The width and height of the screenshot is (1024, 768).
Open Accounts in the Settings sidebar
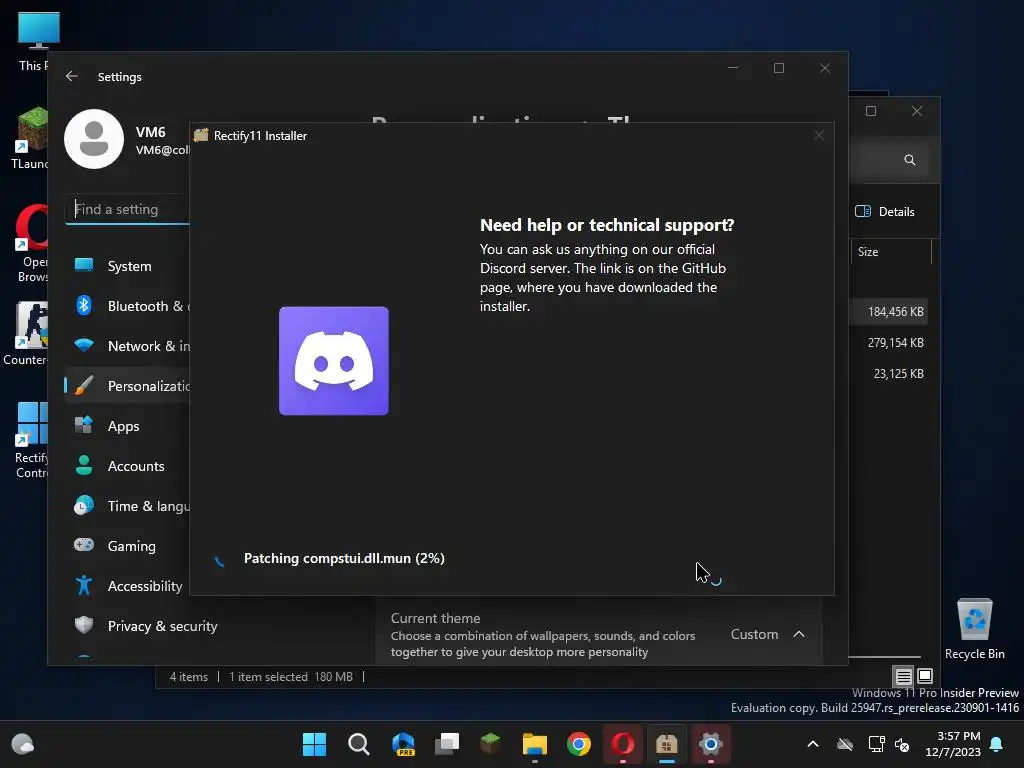pyautogui.click(x=129, y=466)
